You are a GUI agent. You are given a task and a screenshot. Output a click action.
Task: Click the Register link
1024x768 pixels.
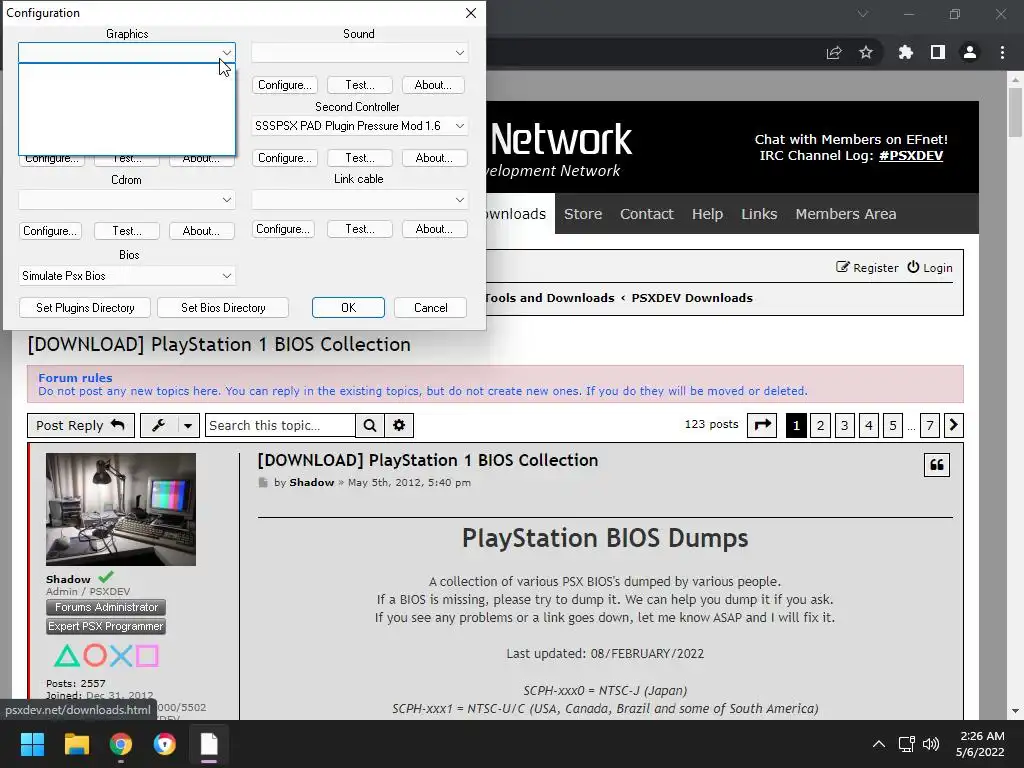867,268
